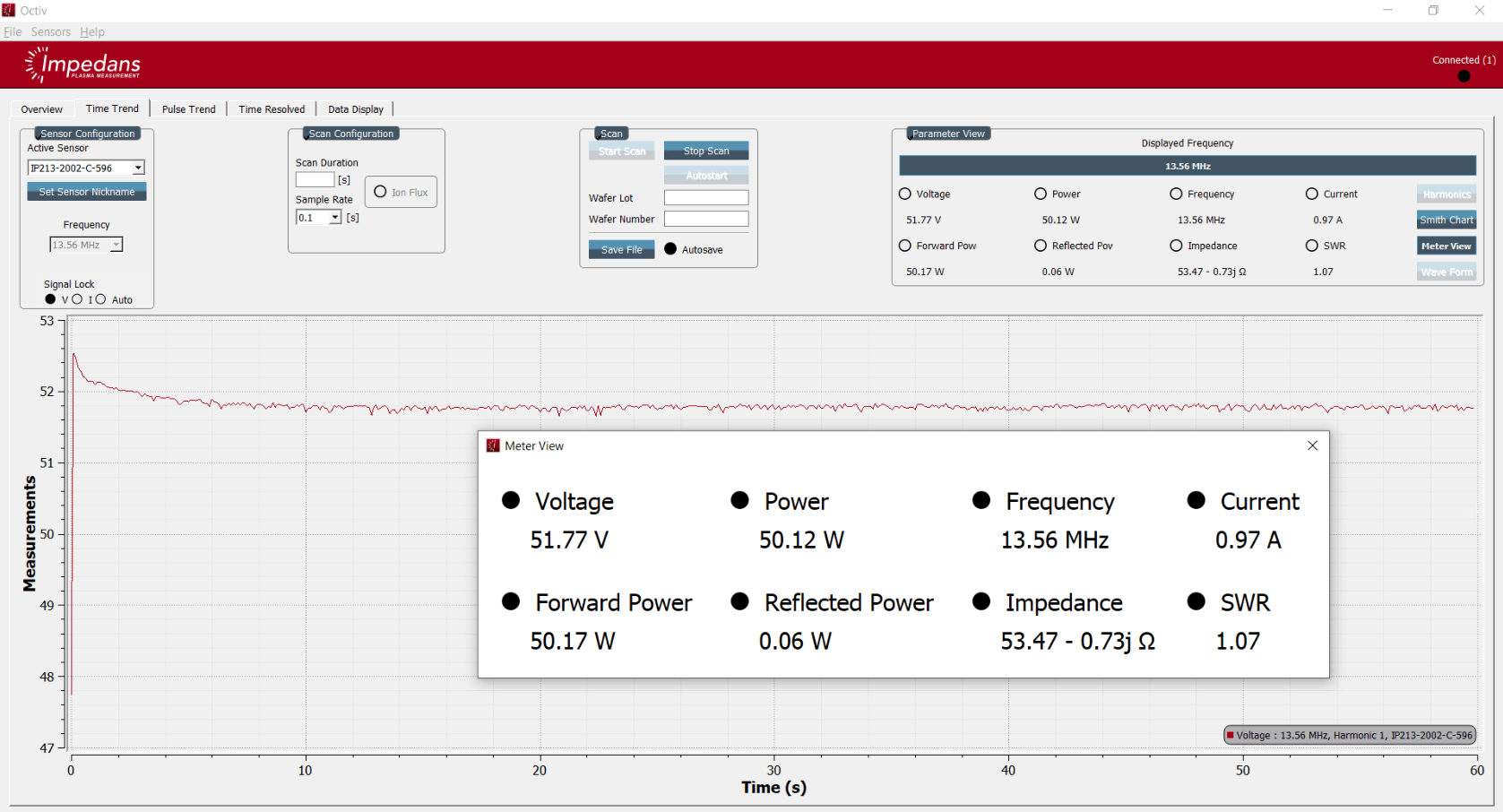The height and width of the screenshot is (812, 1503).
Task: Click the Wafer Lot input field
Action: tap(705, 198)
